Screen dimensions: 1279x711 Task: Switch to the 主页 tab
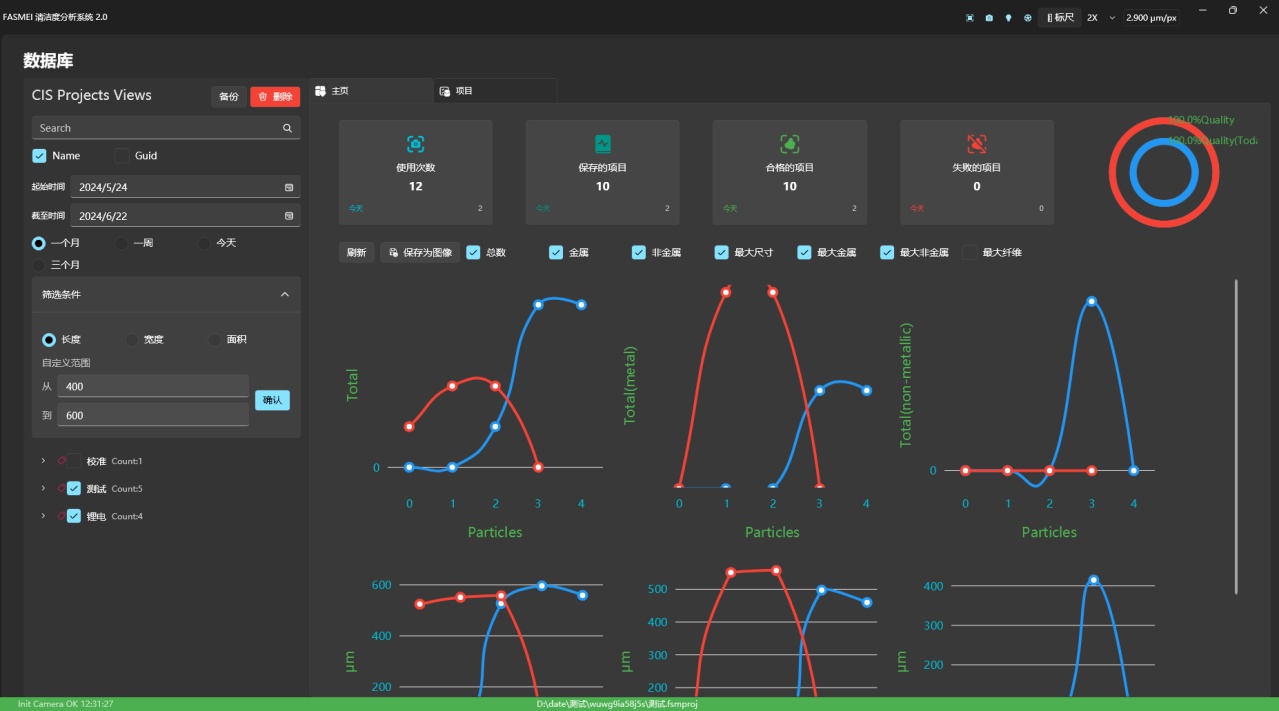340,91
